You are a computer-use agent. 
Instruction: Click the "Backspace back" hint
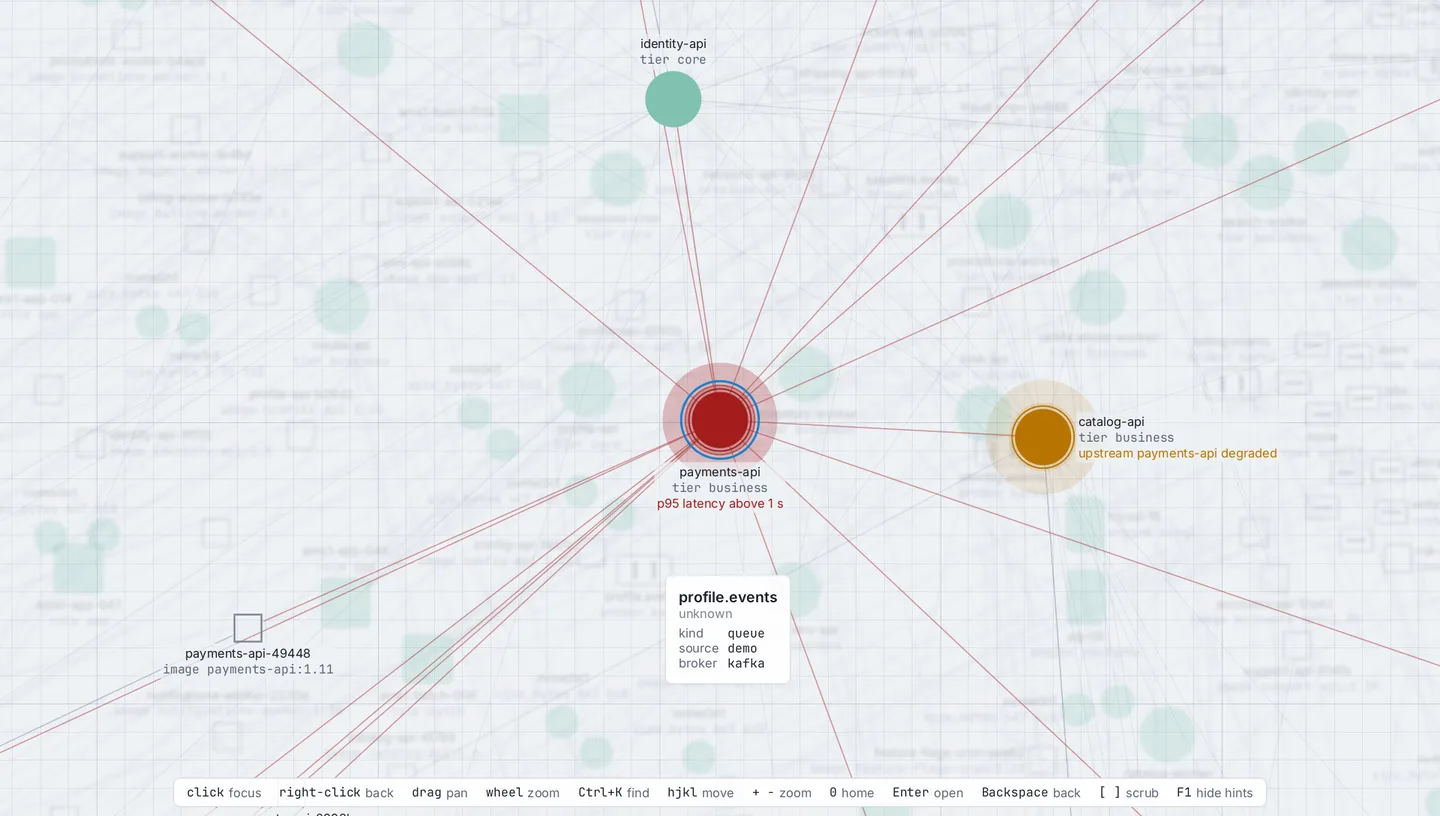click(x=1031, y=793)
